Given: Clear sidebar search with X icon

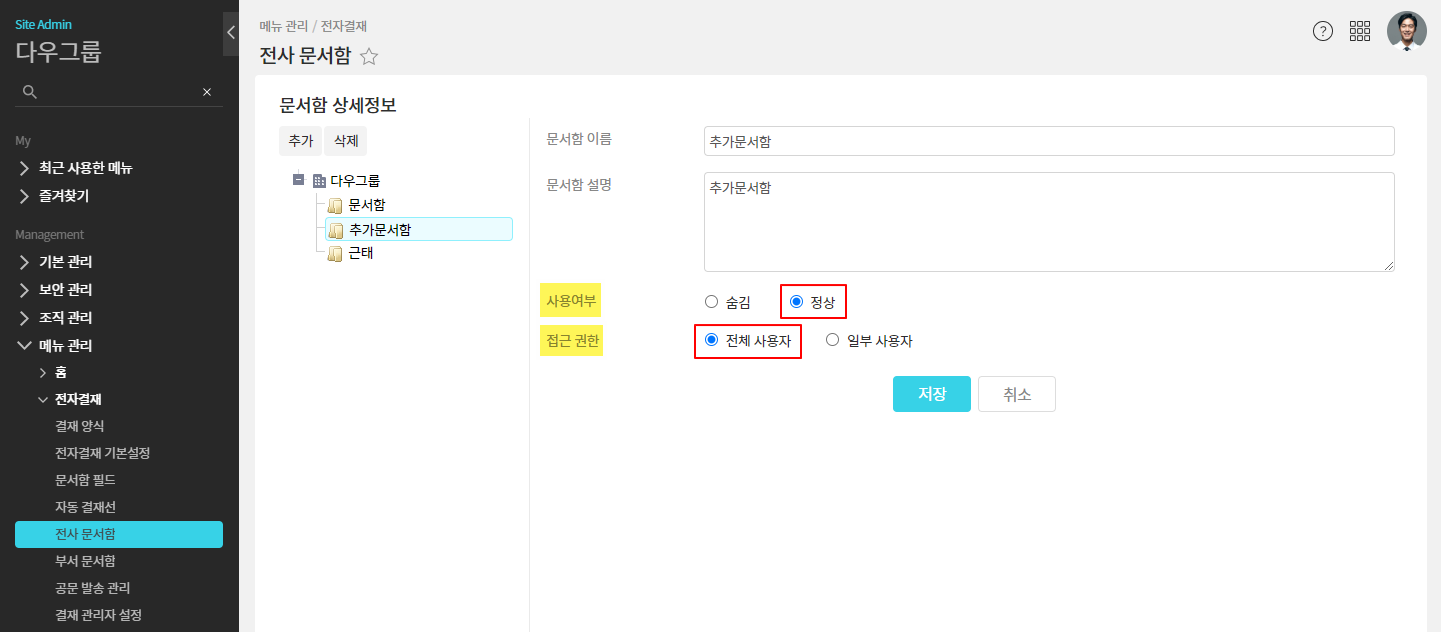Looking at the screenshot, I should point(207,92).
